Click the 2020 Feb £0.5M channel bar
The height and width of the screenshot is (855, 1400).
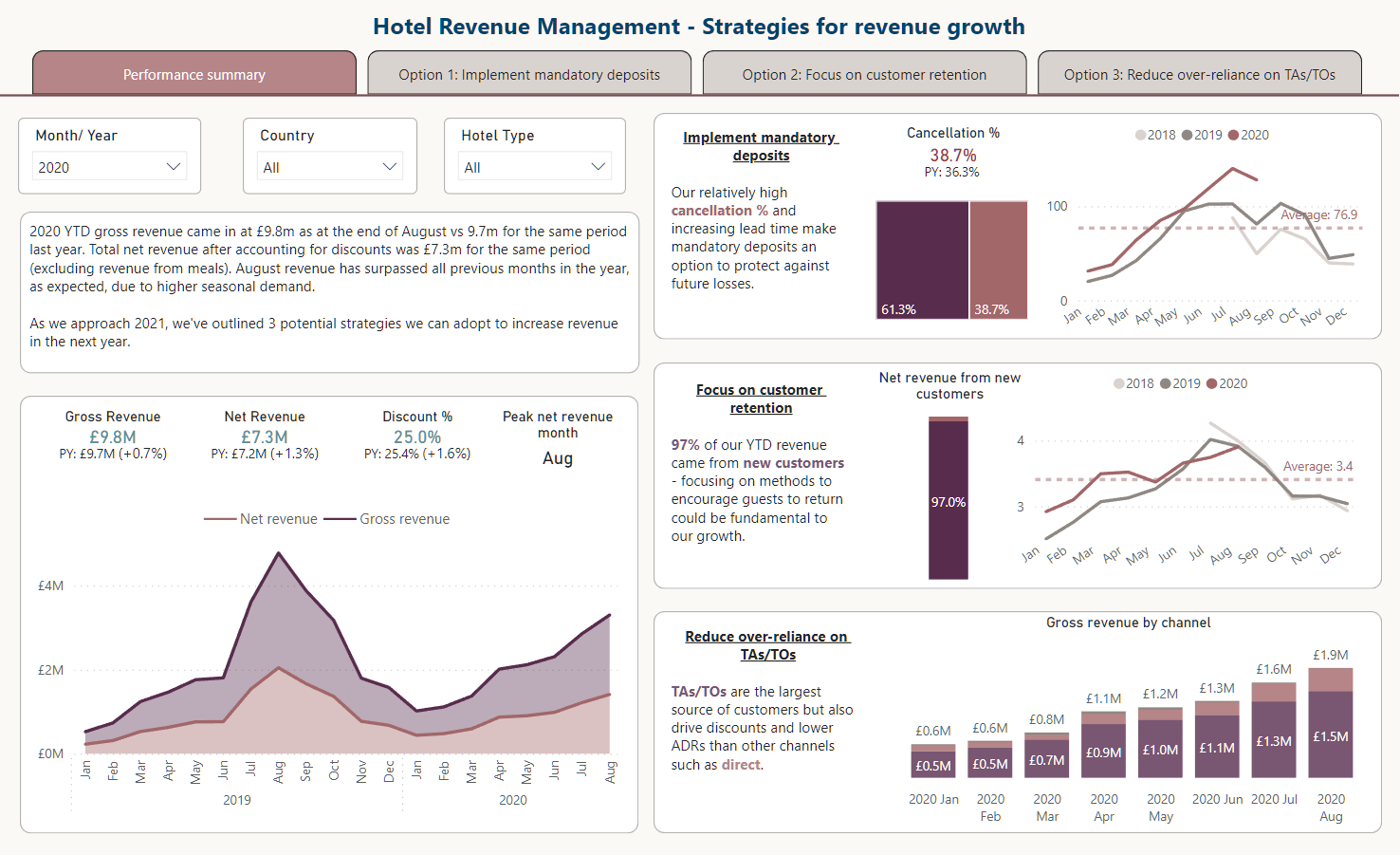989,763
